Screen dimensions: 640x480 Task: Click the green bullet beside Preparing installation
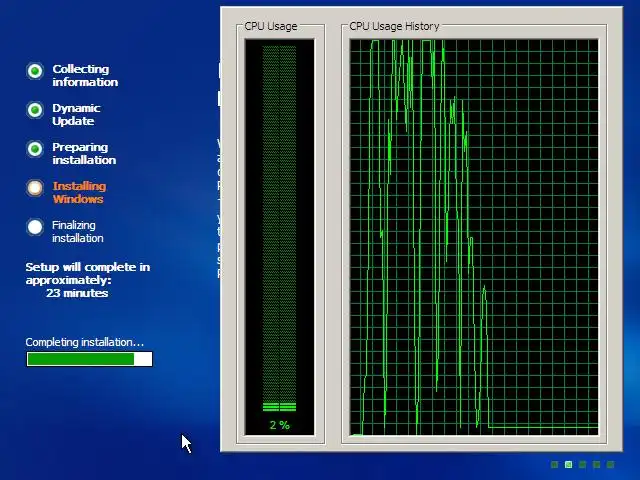(x=35, y=149)
